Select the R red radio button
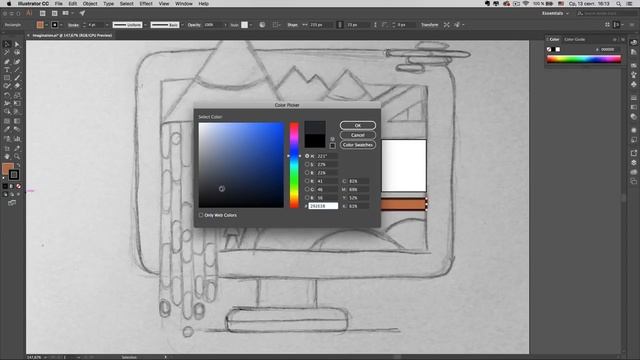 click(x=307, y=181)
